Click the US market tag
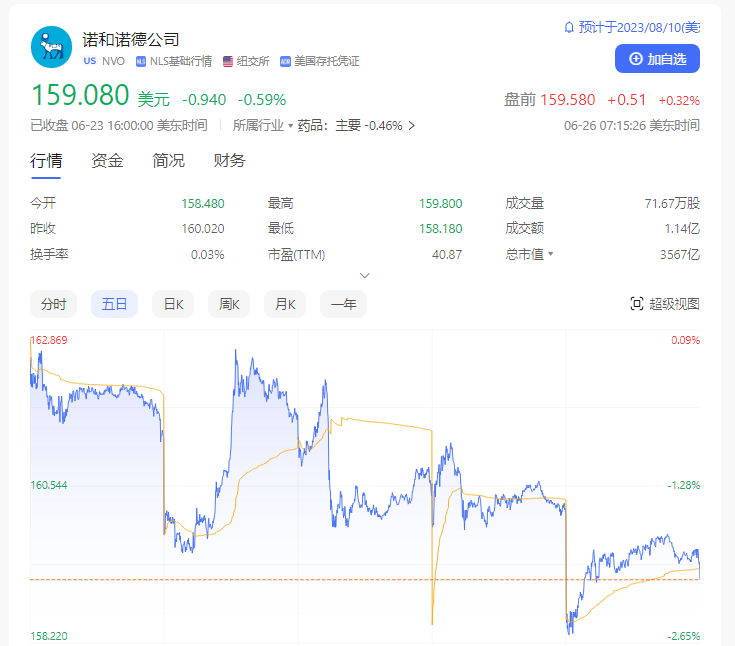 [90, 61]
